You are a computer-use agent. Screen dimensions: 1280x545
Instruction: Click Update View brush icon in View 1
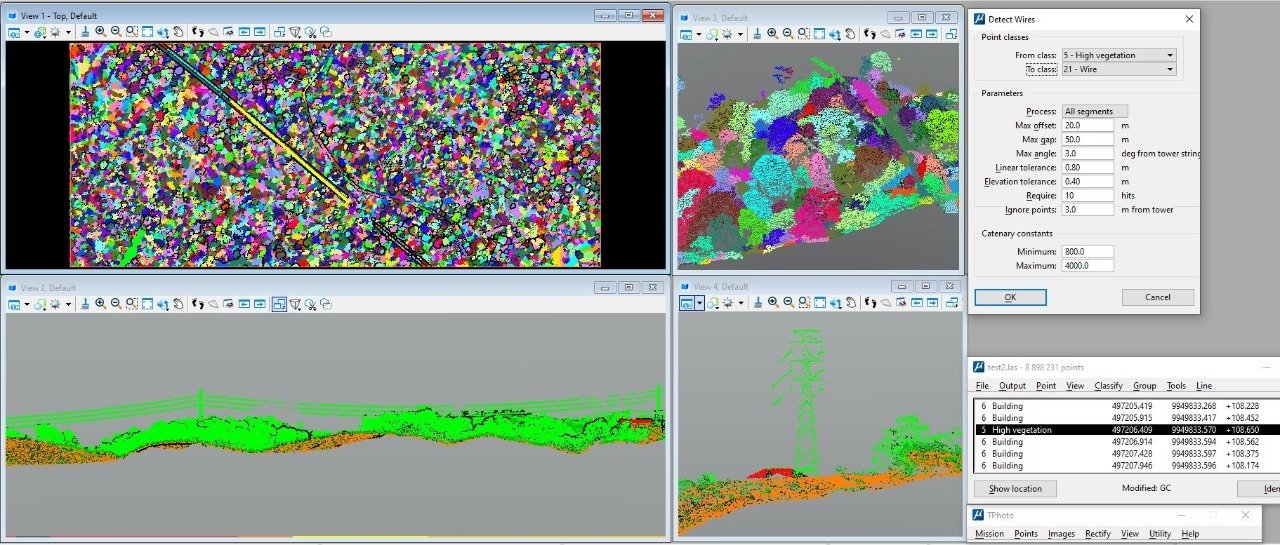[85, 32]
